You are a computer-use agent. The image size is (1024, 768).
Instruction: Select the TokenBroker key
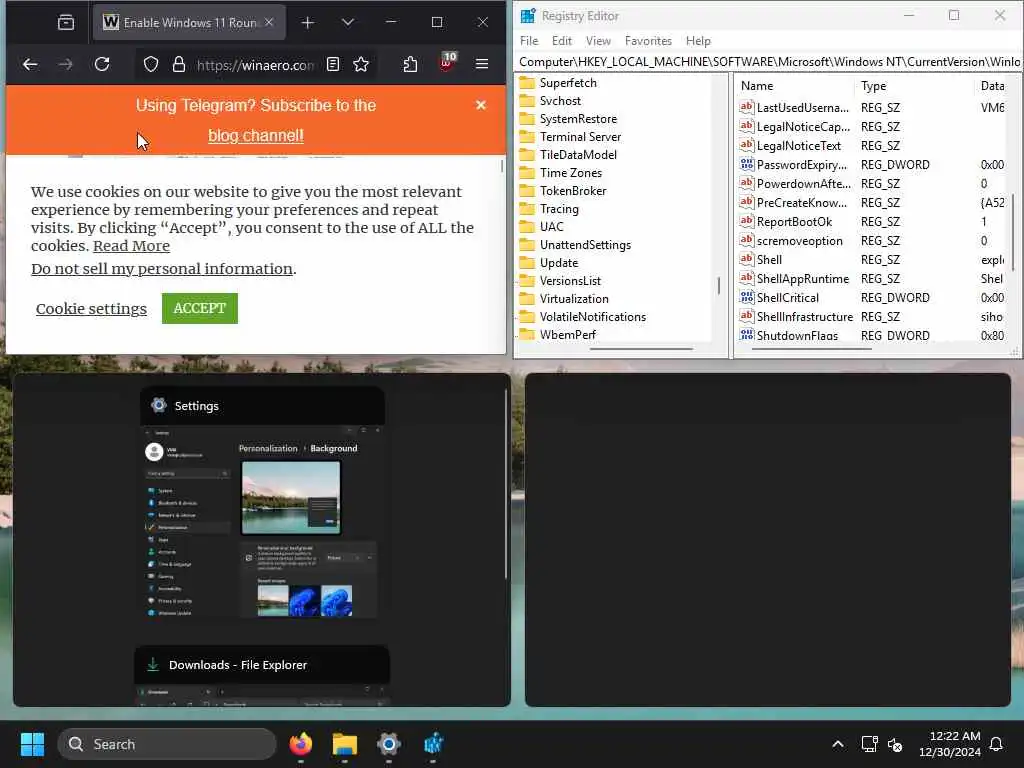573,191
